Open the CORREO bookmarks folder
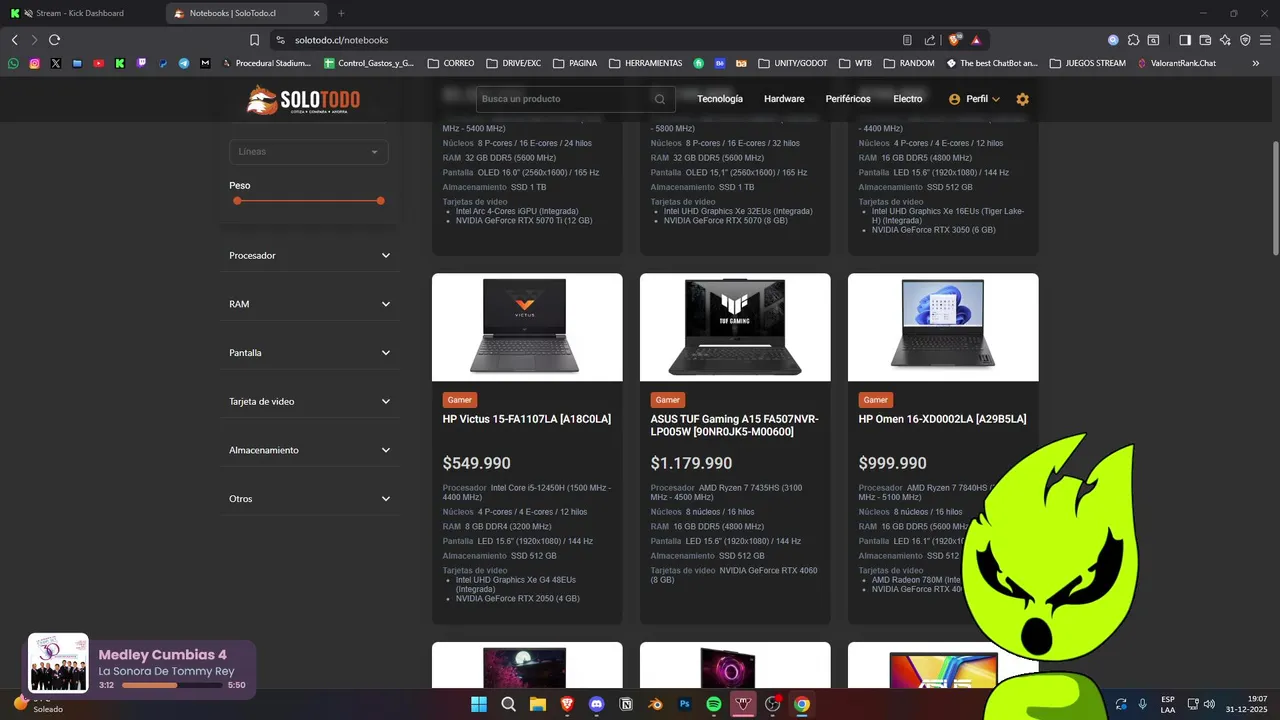 pos(451,63)
